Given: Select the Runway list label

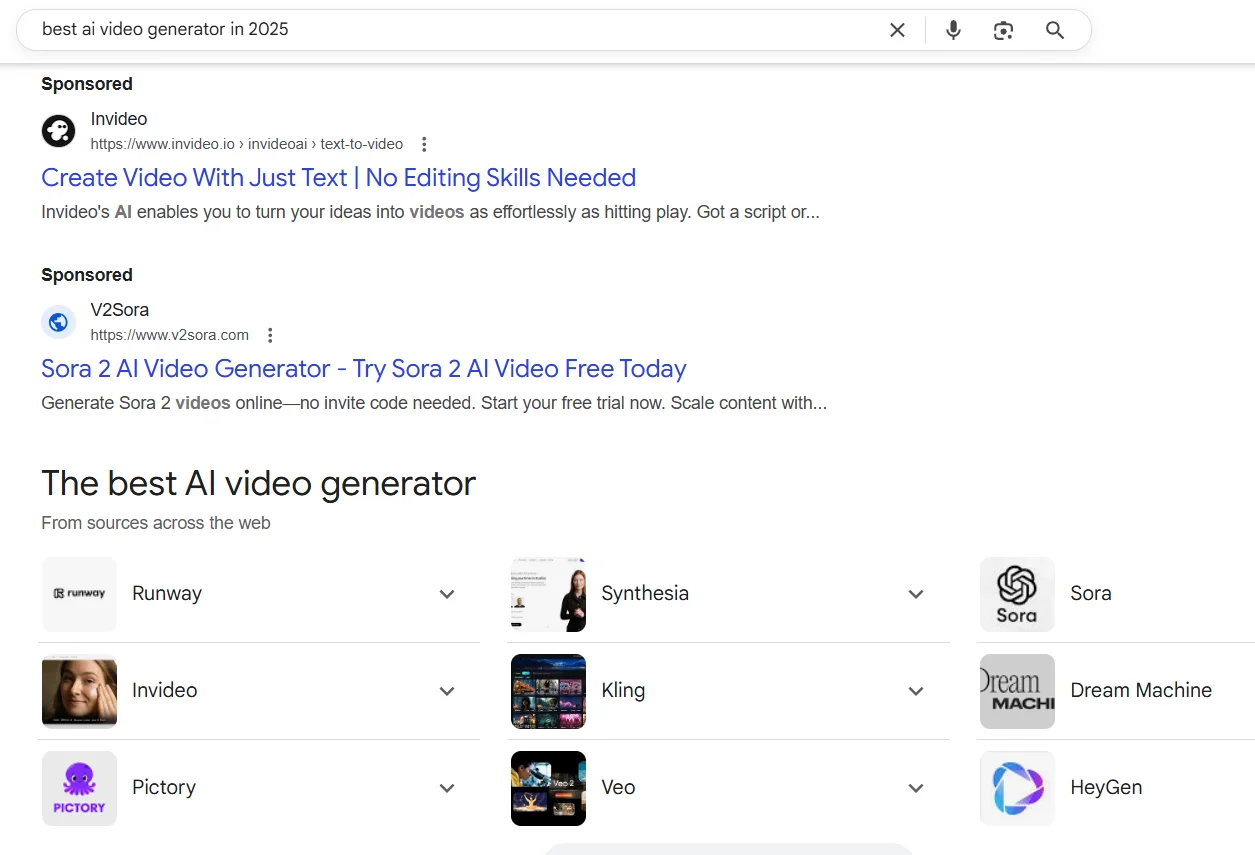Looking at the screenshot, I should pyautogui.click(x=167, y=594).
